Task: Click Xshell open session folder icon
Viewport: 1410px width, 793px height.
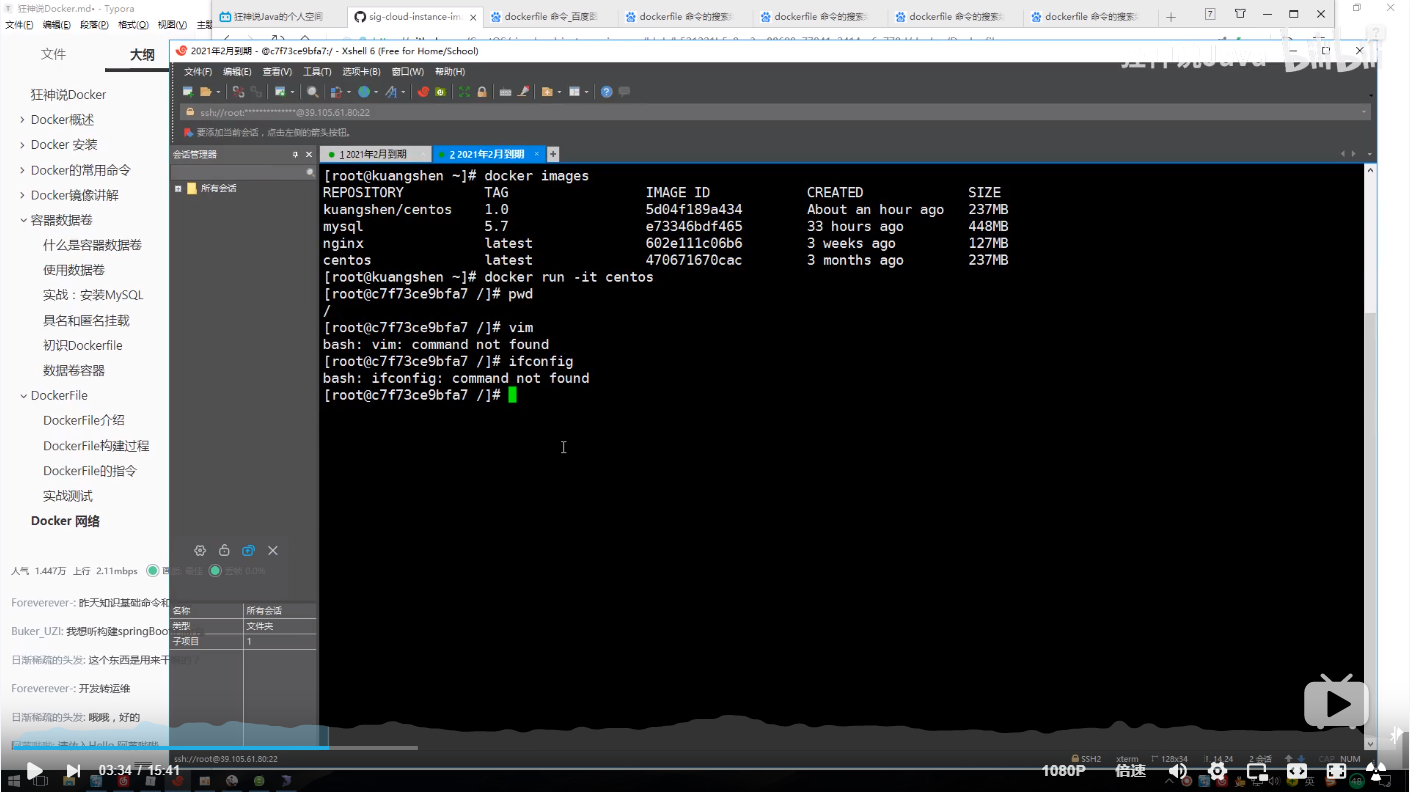Action: (205, 92)
